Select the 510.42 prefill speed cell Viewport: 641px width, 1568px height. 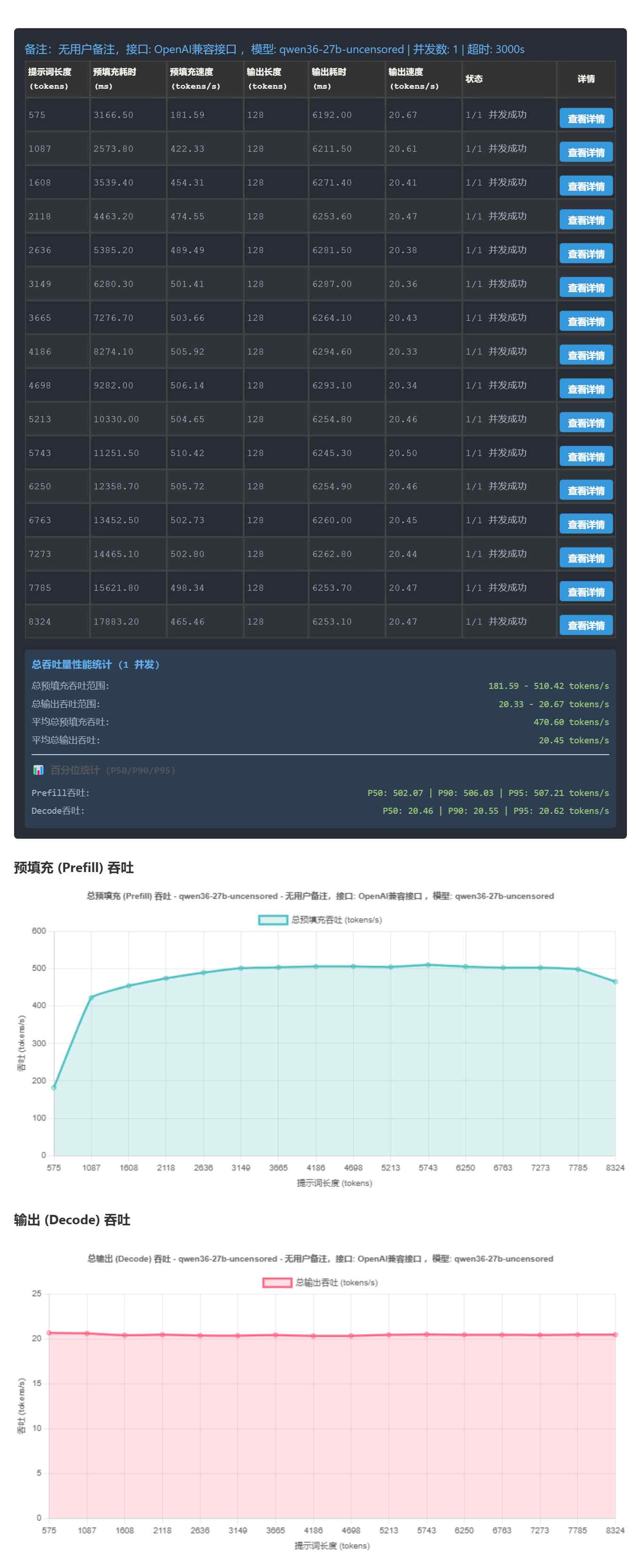205,453
